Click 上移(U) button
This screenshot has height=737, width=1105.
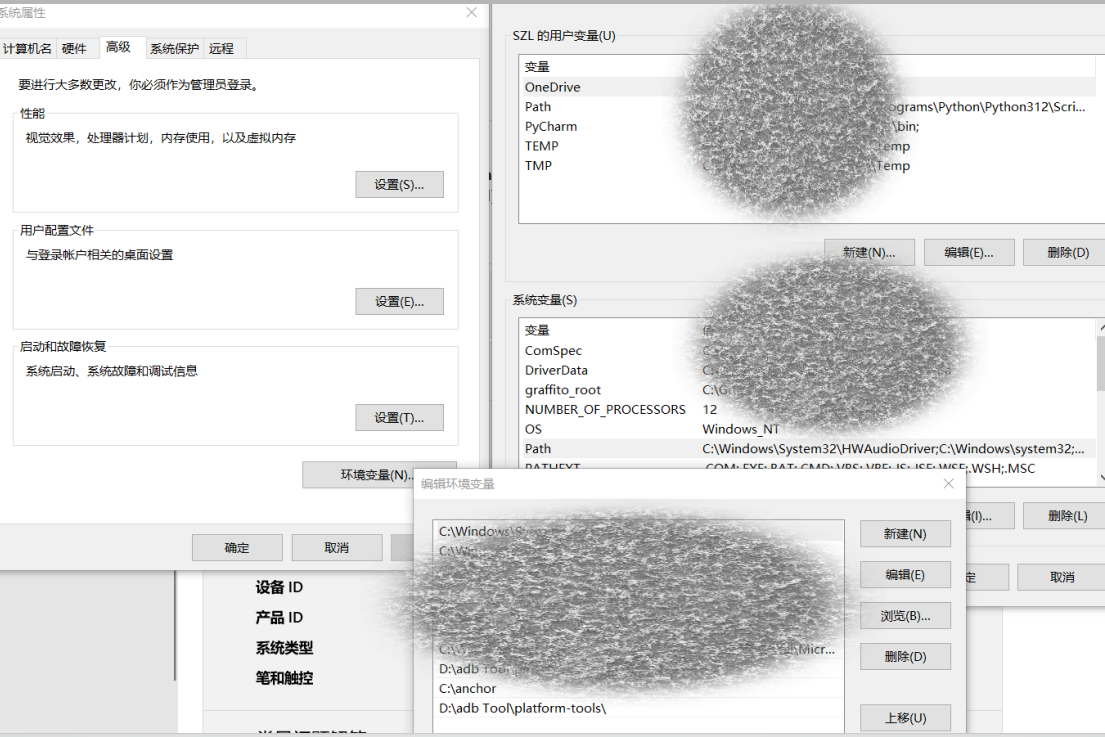coord(905,718)
